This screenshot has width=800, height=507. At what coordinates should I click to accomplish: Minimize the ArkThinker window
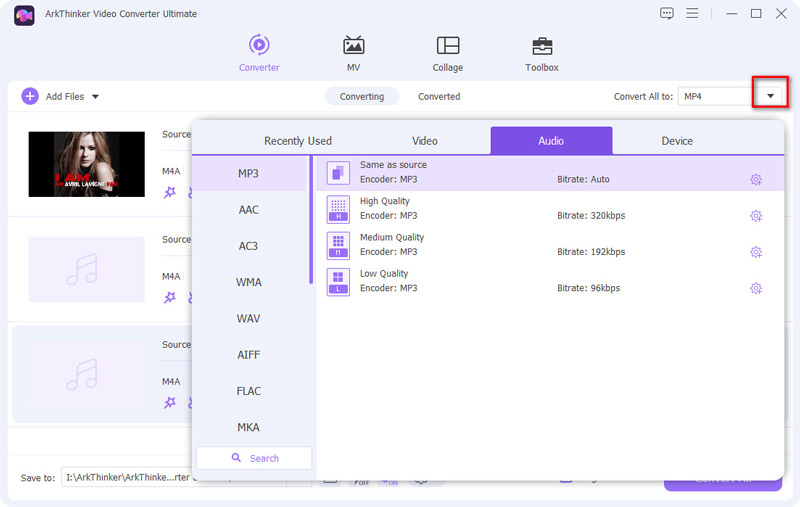pos(732,14)
